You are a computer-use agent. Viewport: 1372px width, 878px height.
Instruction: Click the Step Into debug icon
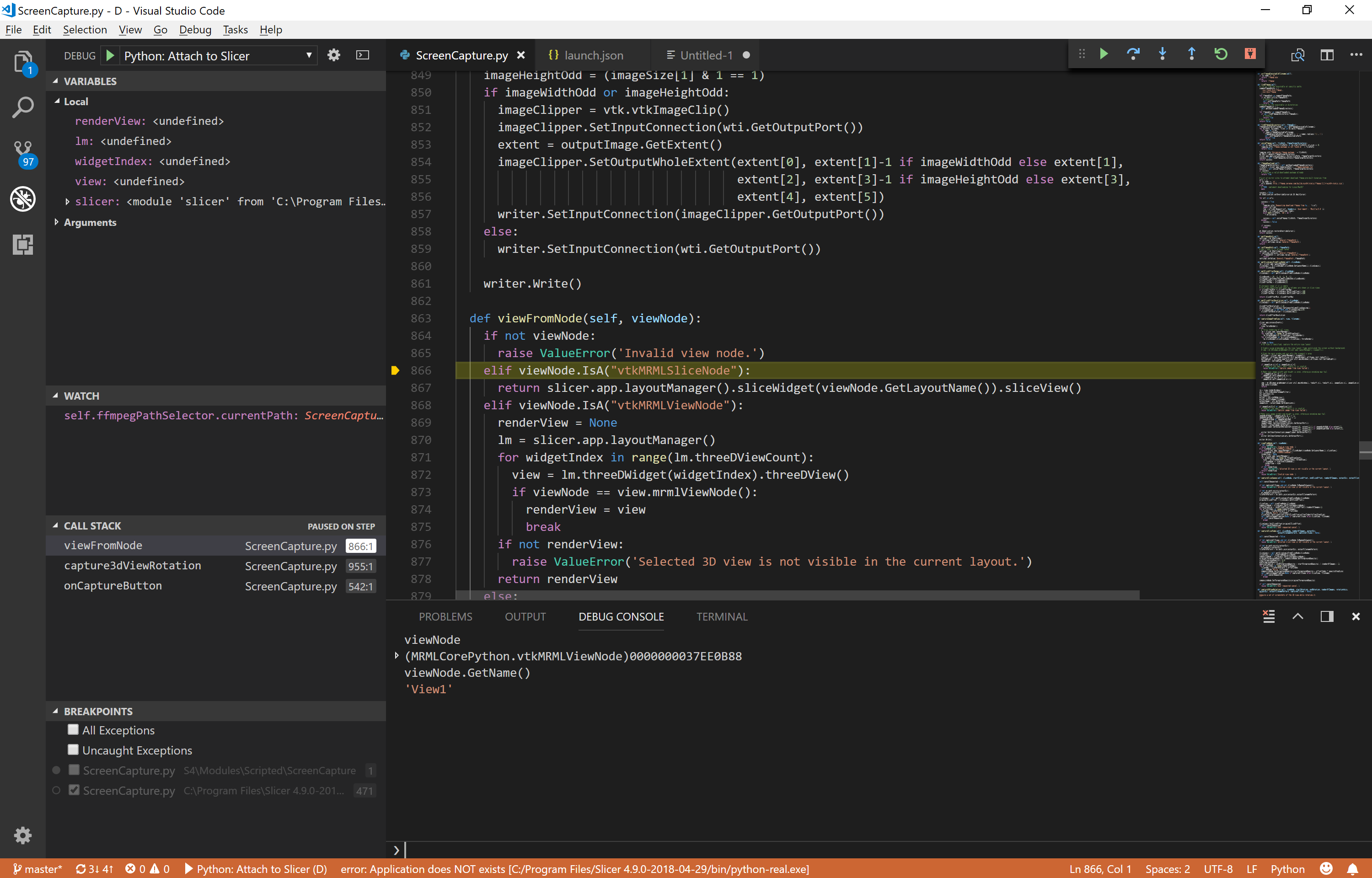click(1162, 54)
